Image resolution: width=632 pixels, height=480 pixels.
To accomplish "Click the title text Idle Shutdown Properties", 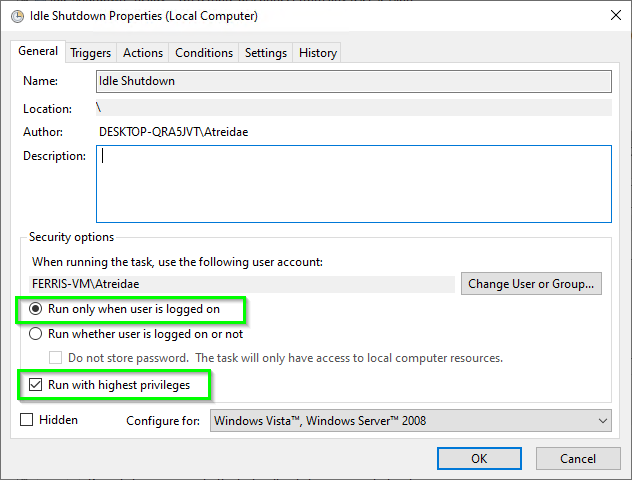I will (x=143, y=16).
